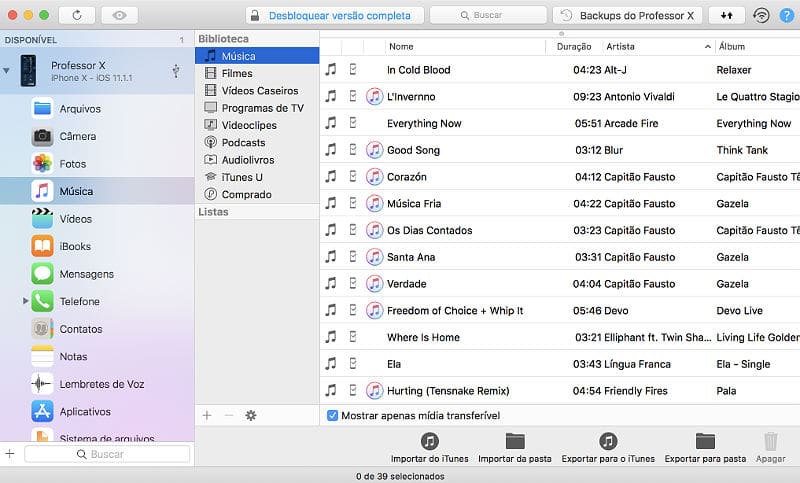Click the top toolbar Buscar search field

[x=488, y=15]
